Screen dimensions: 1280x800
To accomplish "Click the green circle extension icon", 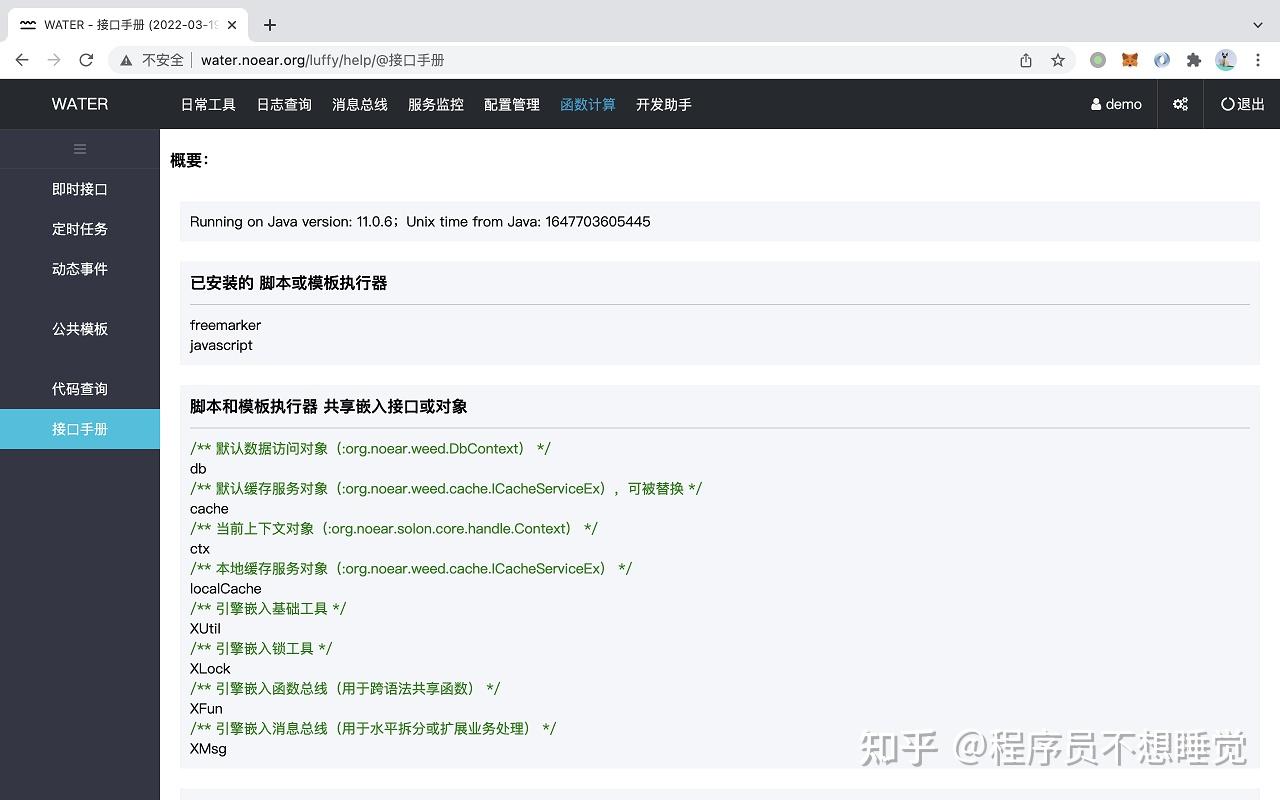I will point(1097,60).
